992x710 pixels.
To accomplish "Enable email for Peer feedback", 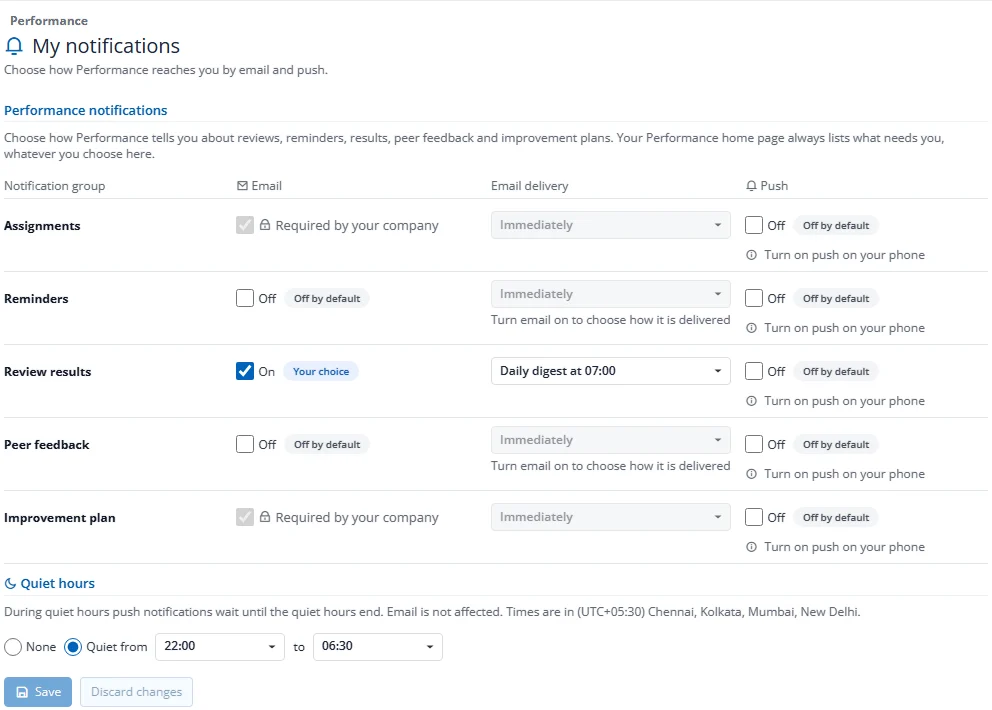I will (245, 444).
